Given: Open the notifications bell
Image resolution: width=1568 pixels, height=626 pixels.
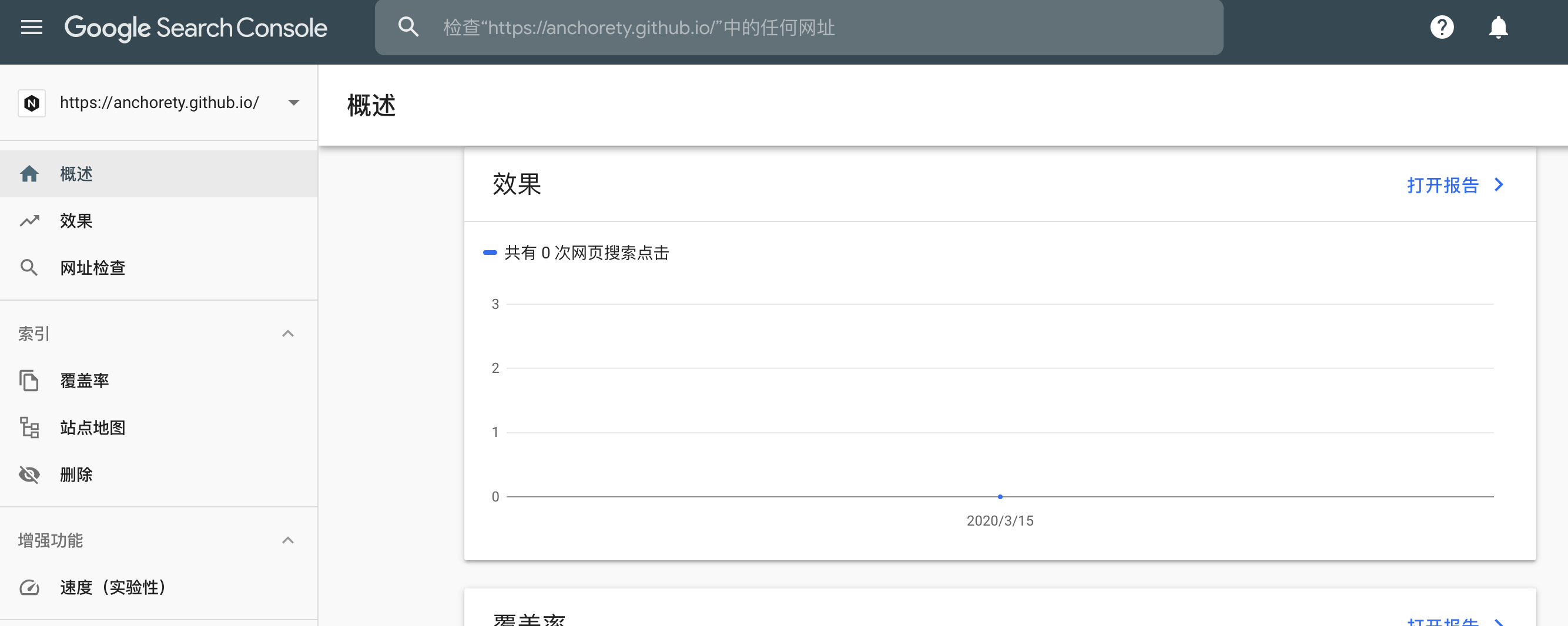Looking at the screenshot, I should click(1498, 28).
